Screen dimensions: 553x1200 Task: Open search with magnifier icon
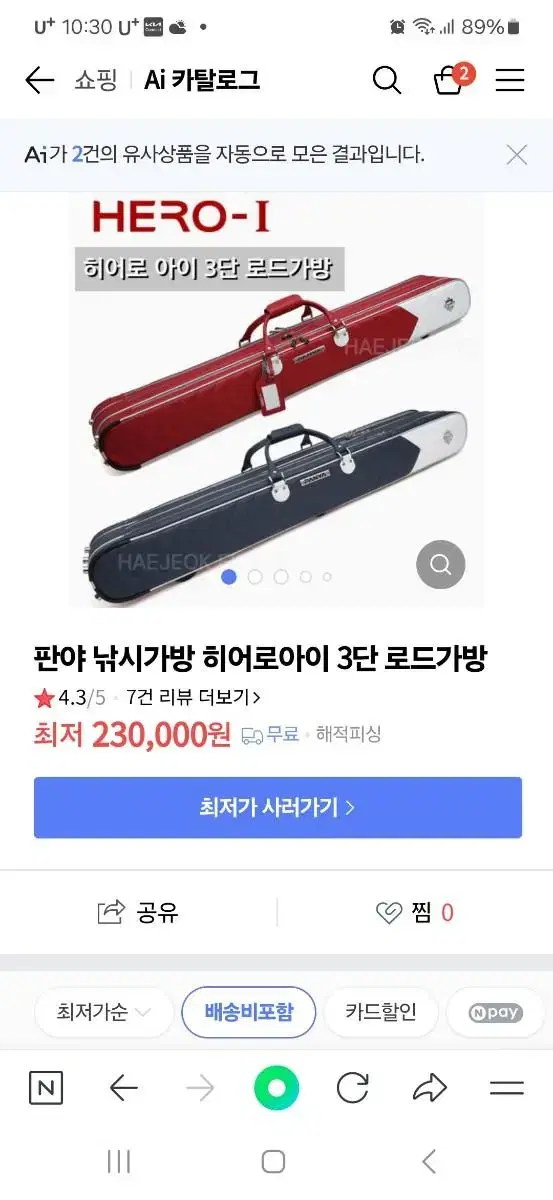(x=387, y=80)
